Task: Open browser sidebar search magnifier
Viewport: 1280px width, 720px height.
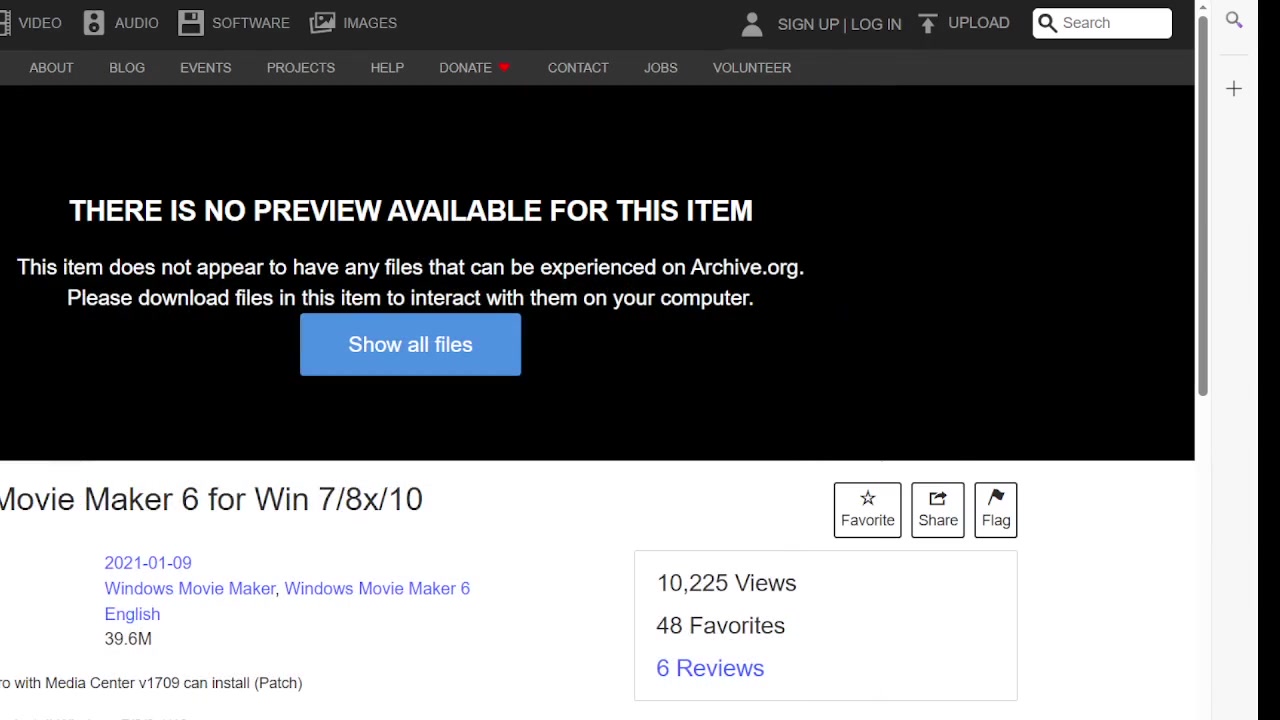Action: point(1234,20)
